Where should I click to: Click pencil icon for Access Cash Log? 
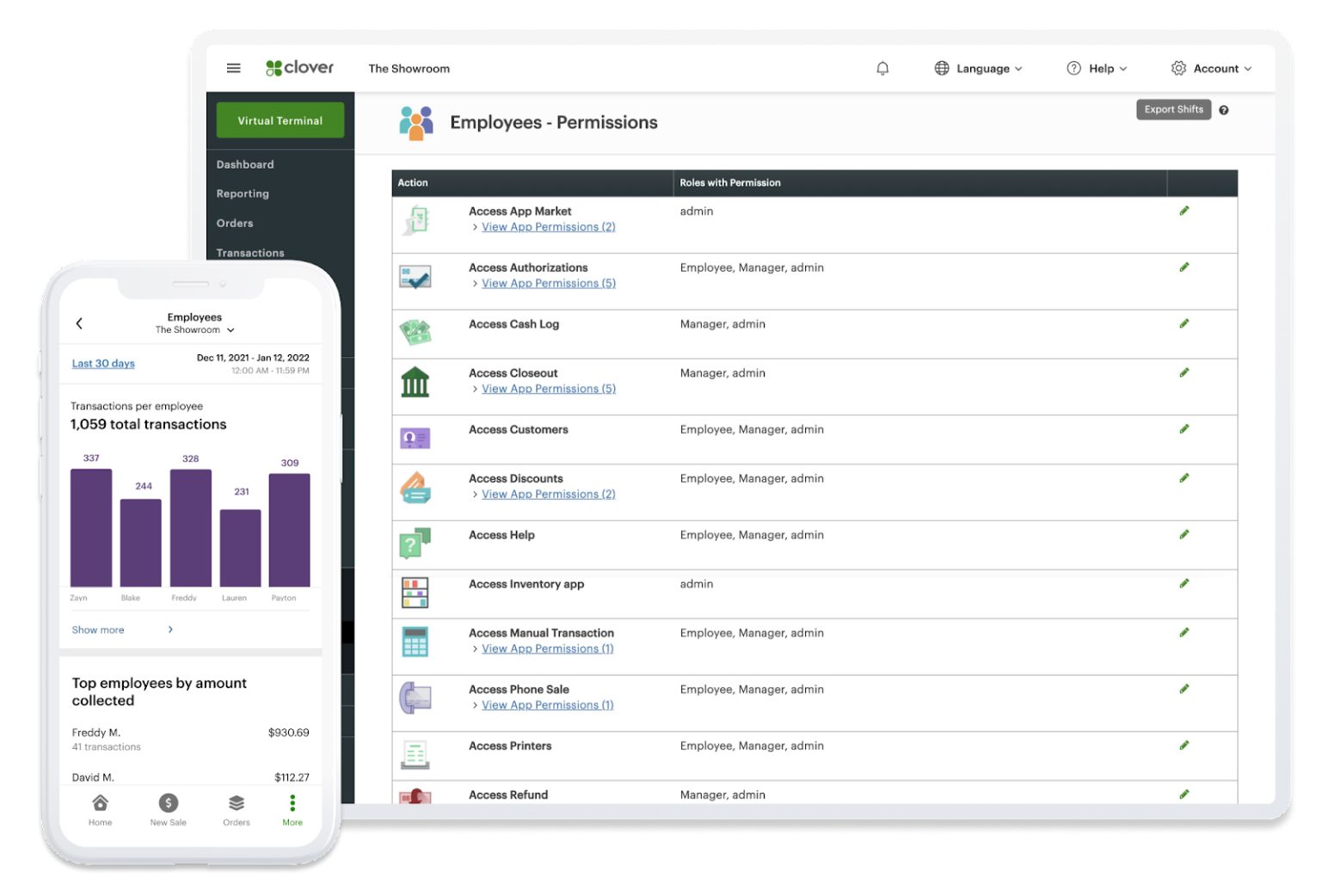coord(1184,323)
